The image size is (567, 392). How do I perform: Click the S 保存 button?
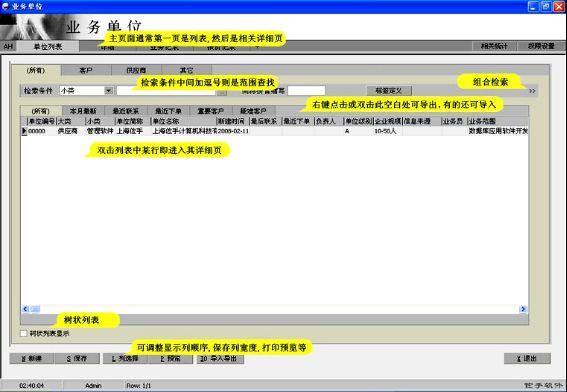click(x=77, y=358)
